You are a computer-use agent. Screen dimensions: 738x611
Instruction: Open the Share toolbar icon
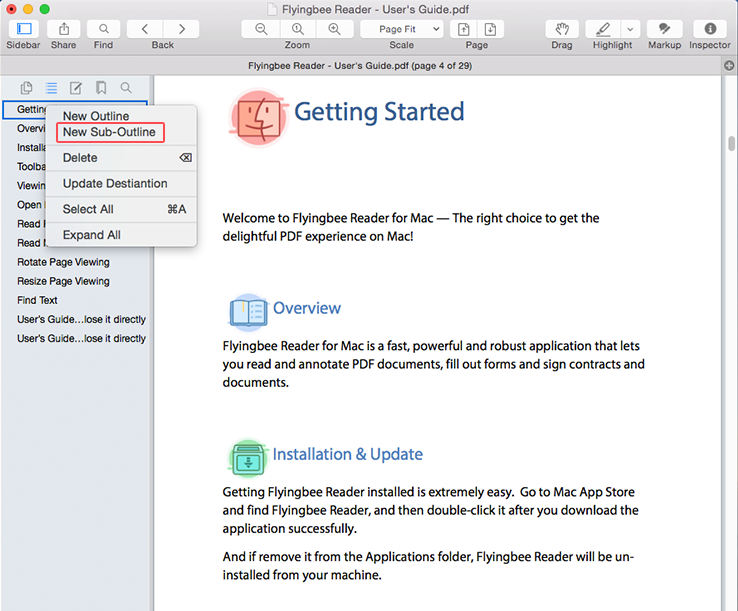64,29
